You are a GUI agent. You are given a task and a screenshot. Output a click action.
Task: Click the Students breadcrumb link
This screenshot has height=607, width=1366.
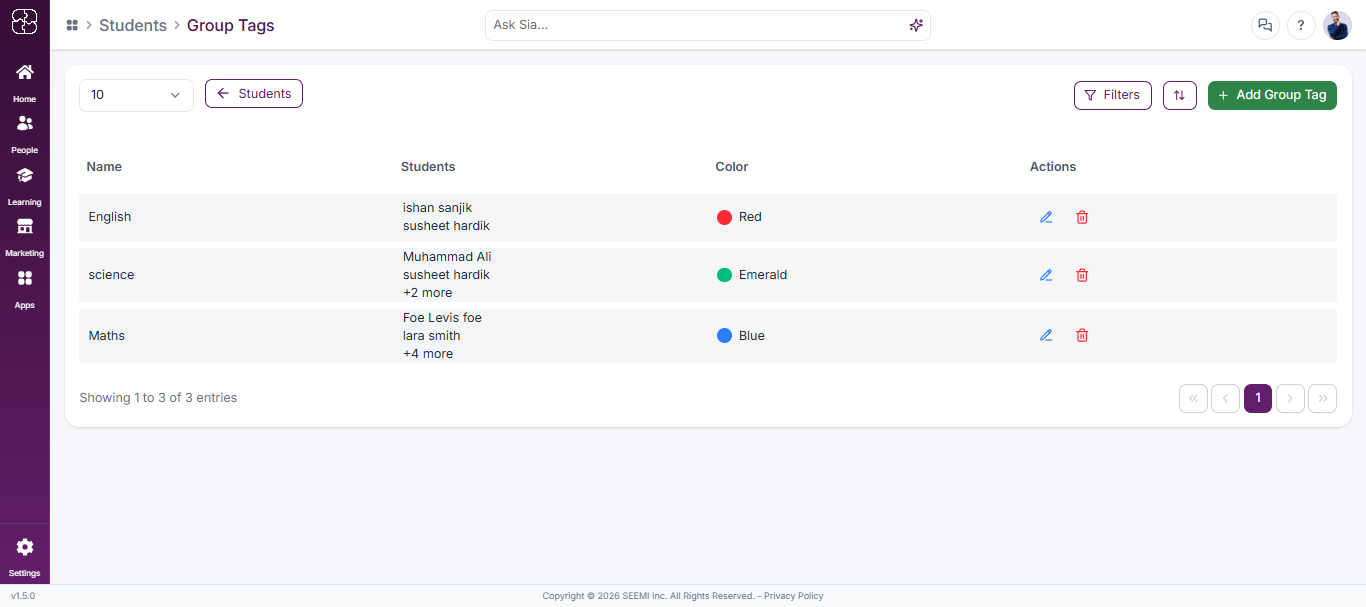coord(133,26)
